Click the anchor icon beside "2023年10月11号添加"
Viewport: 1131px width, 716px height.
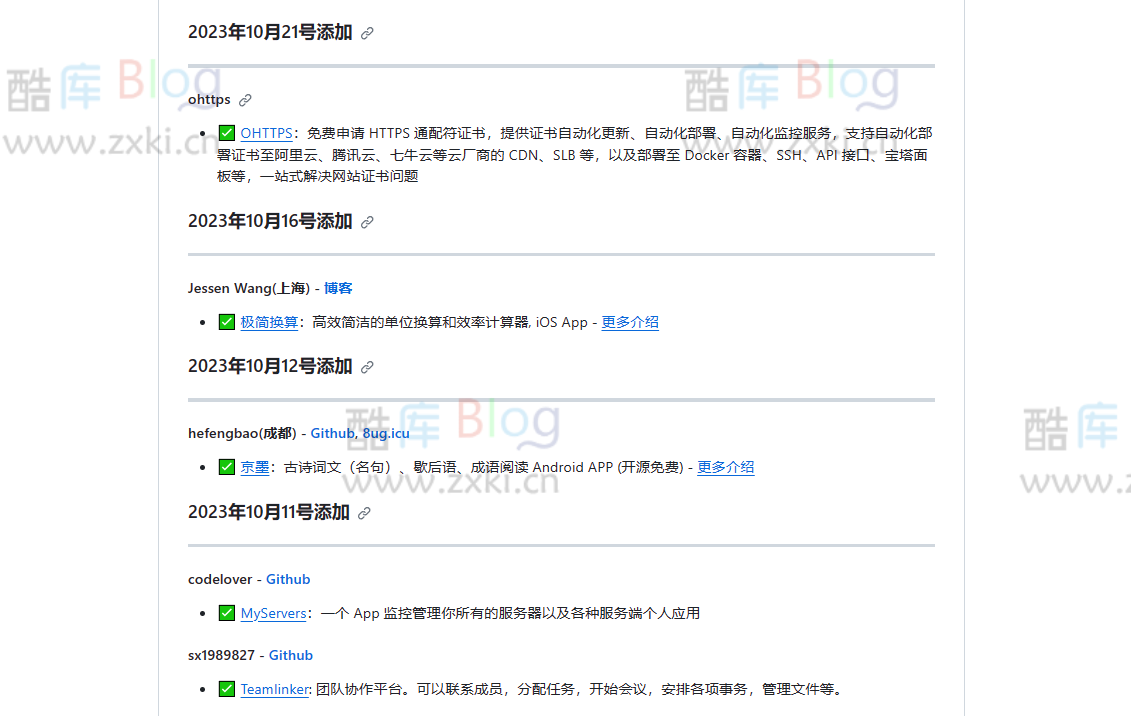[x=364, y=513]
